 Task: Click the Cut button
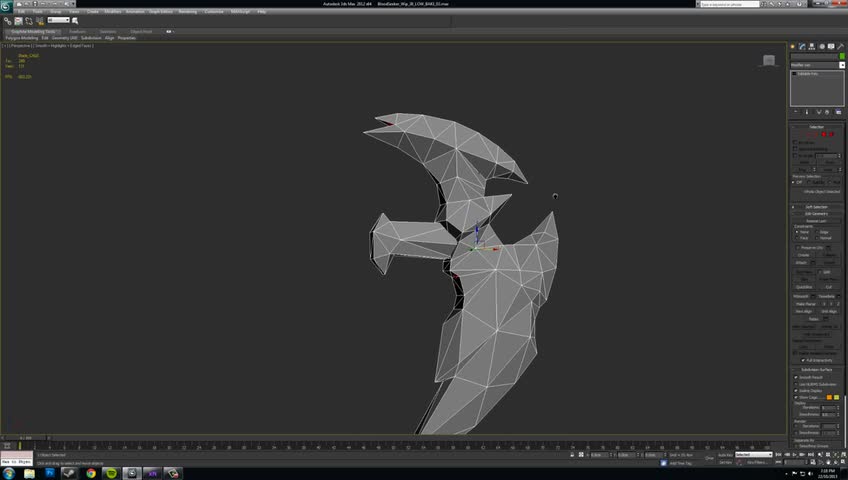[x=829, y=287]
